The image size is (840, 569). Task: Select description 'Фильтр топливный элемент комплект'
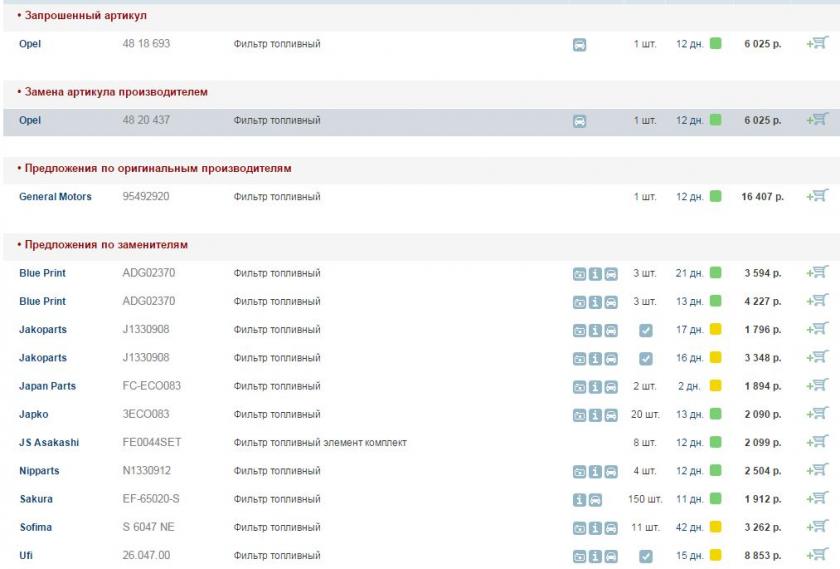(x=320, y=443)
